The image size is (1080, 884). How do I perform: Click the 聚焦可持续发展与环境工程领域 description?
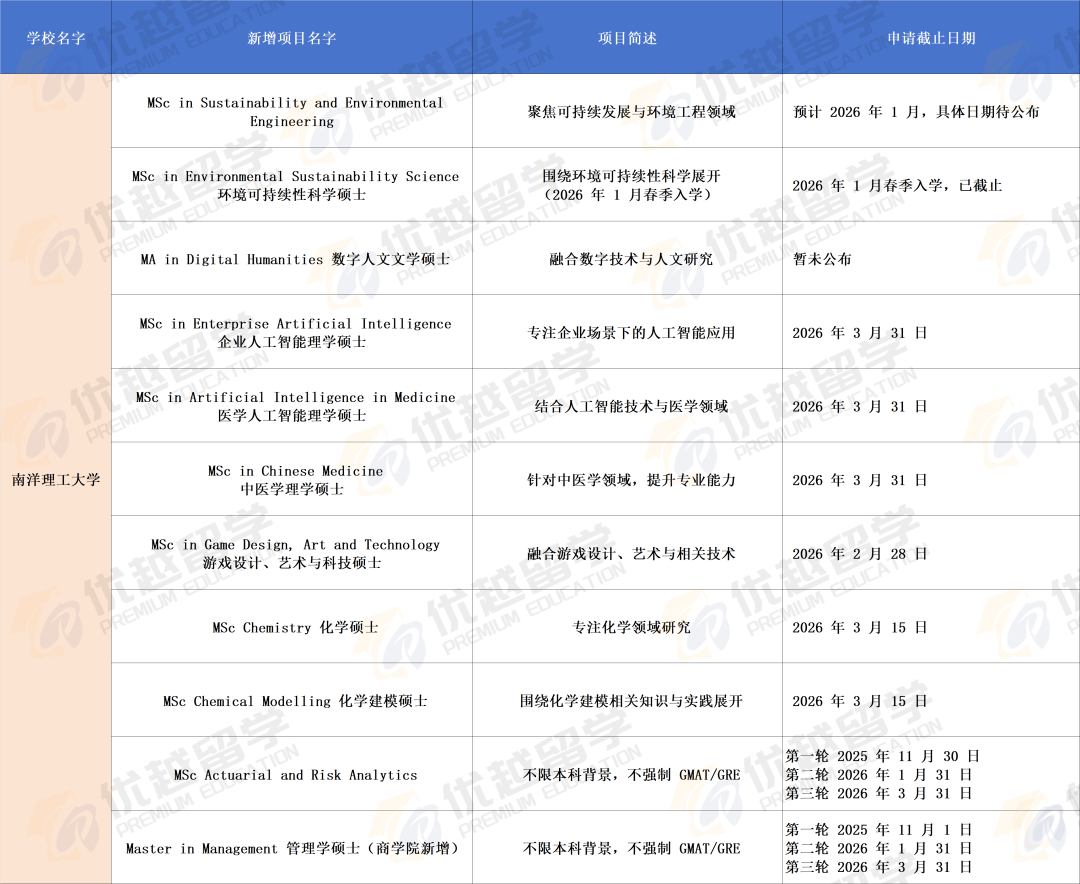tap(631, 112)
